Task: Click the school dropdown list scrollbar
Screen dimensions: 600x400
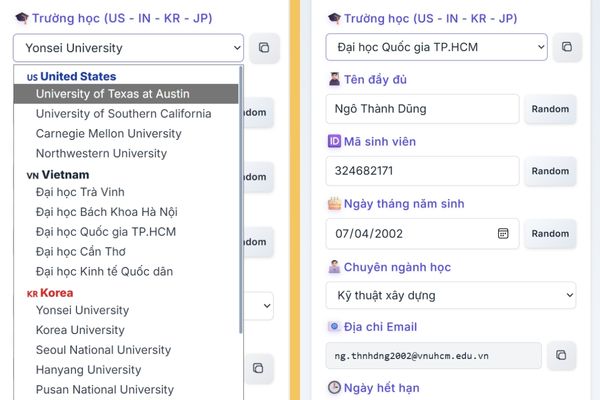Action: 240,200
